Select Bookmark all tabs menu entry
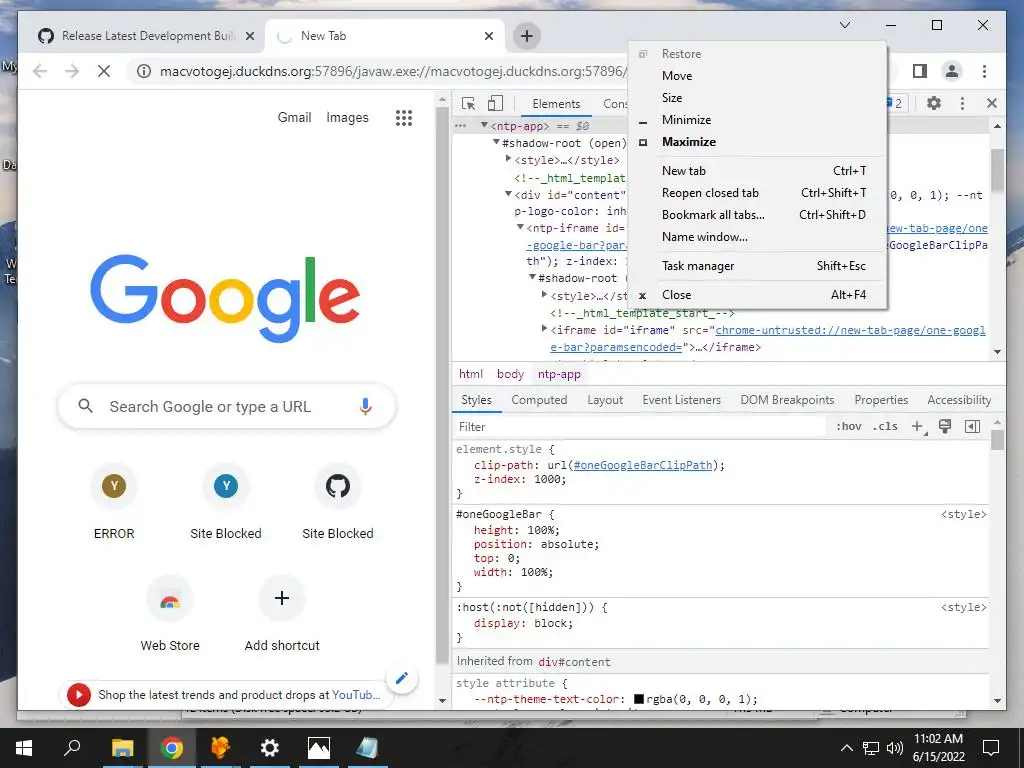 click(x=758, y=215)
